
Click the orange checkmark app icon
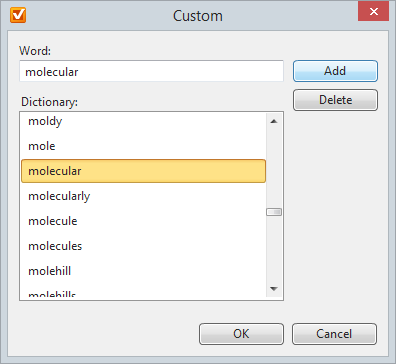(18, 15)
